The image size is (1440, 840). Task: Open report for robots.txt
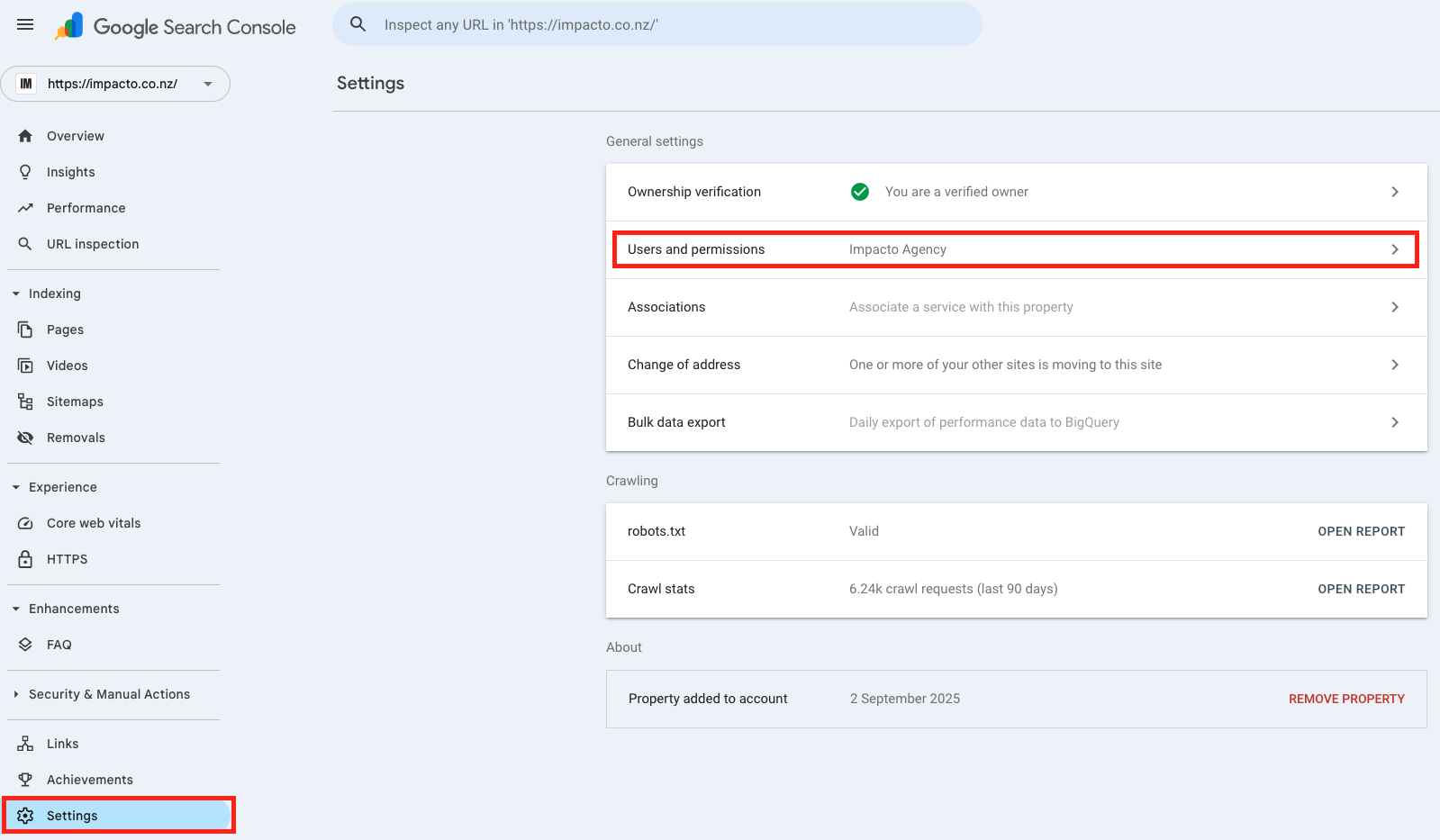(x=1361, y=531)
